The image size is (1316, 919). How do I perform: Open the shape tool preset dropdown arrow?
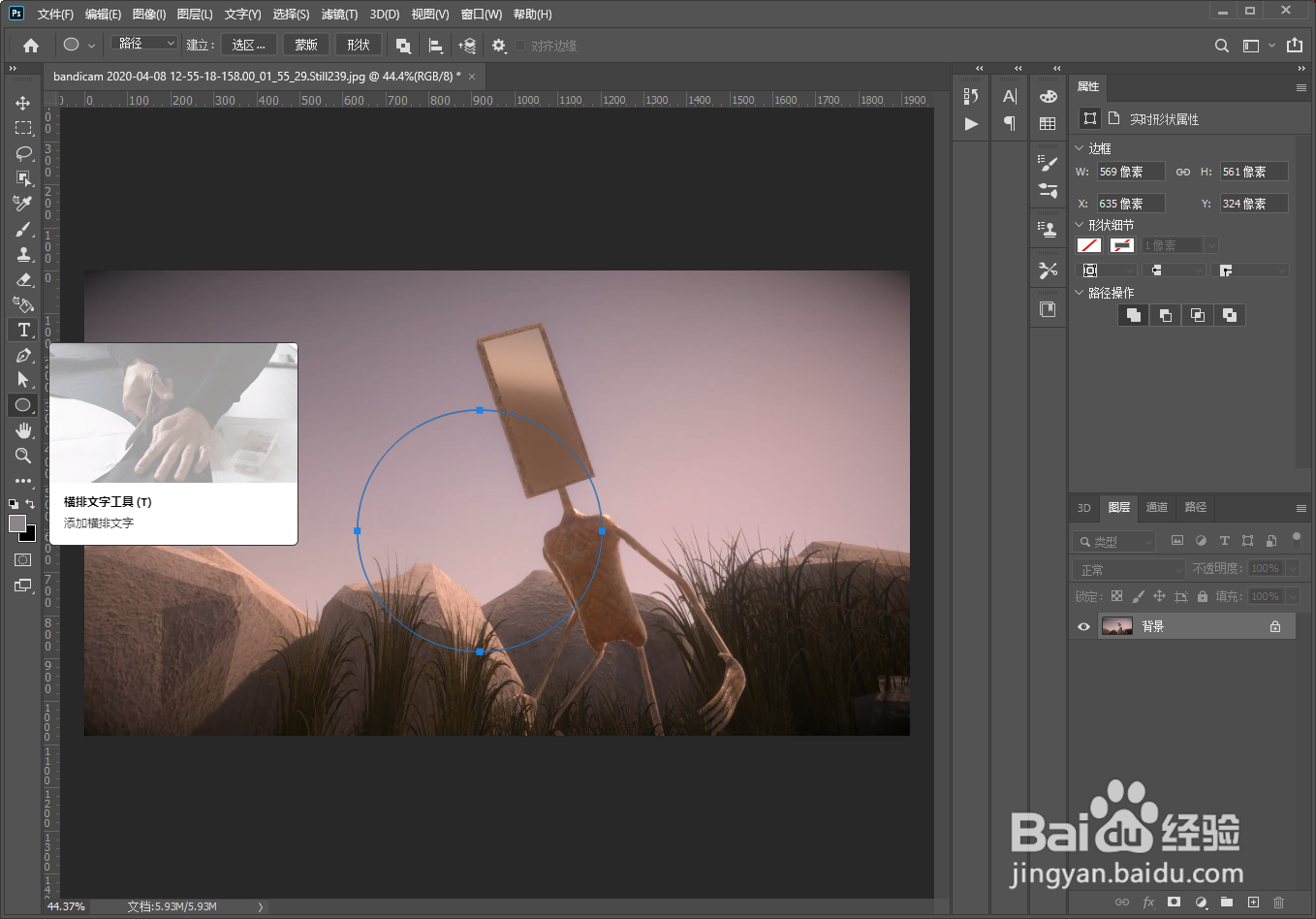tap(91, 46)
